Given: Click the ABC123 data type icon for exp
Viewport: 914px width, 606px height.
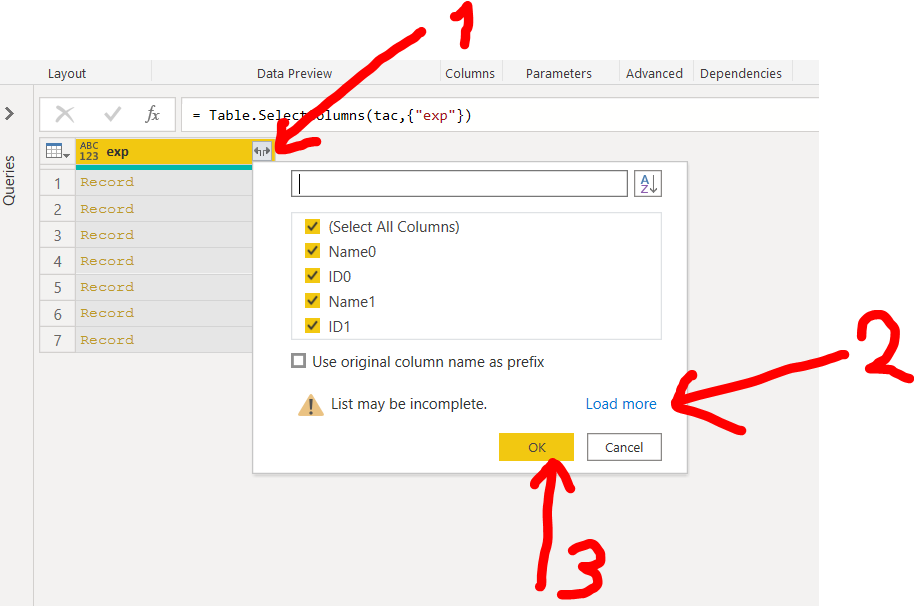Looking at the screenshot, I should [x=89, y=152].
